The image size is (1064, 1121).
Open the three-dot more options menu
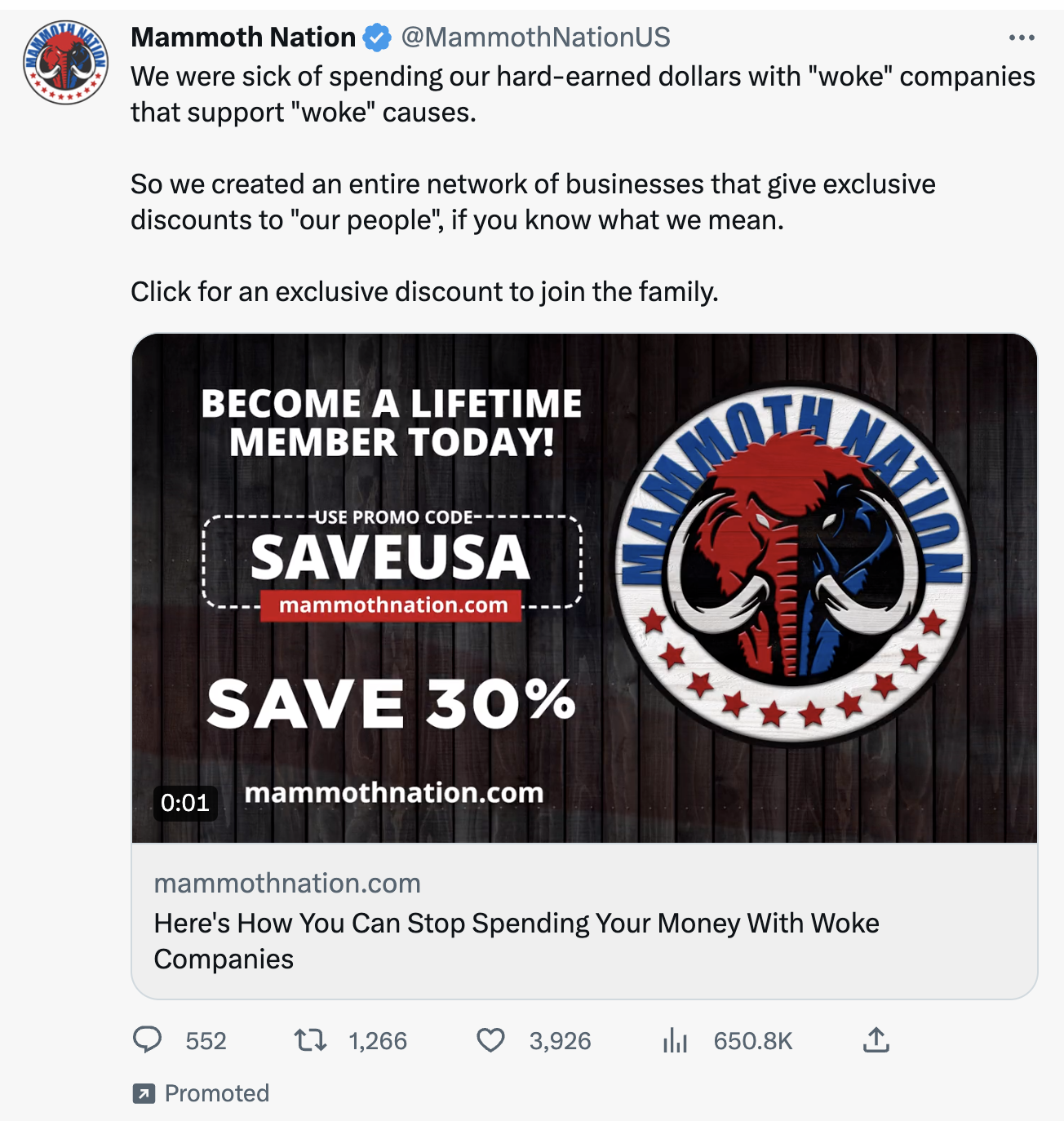[1022, 38]
